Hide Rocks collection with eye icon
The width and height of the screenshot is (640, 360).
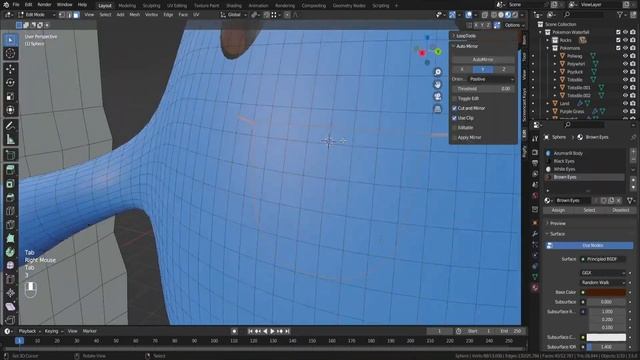pos(625,40)
